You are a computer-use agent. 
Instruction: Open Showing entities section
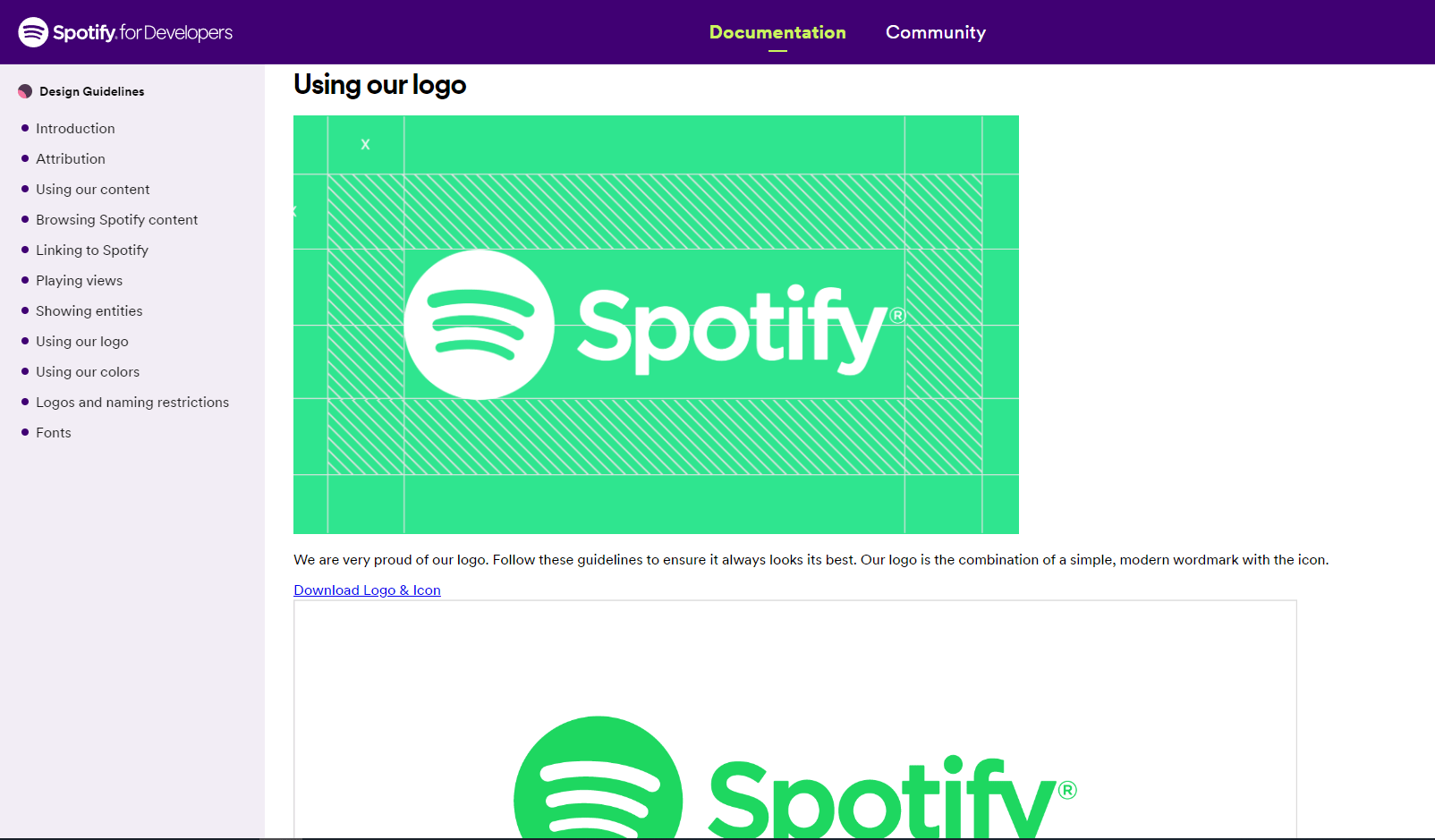click(x=89, y=311)
